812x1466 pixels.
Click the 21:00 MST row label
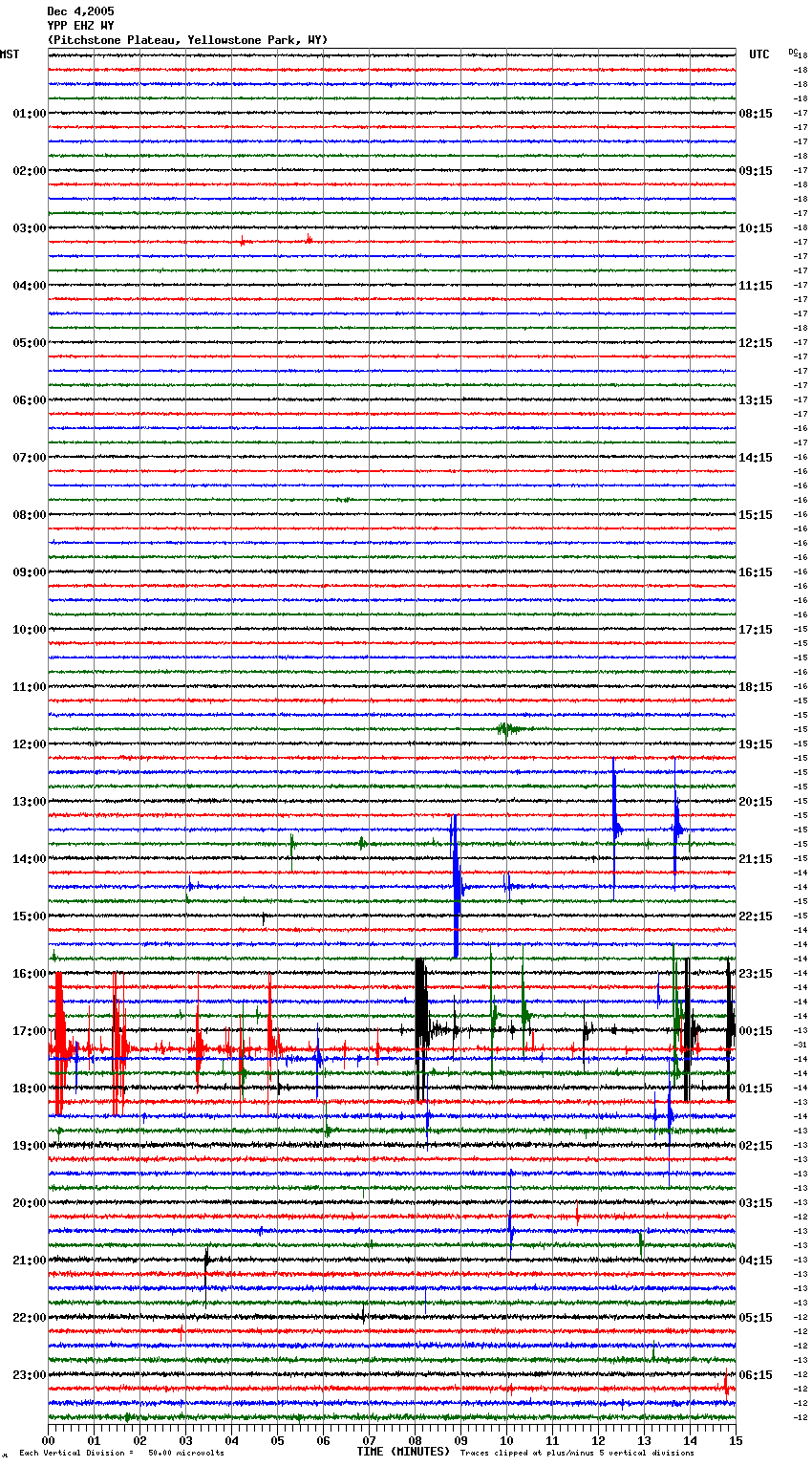(30, 1261)
